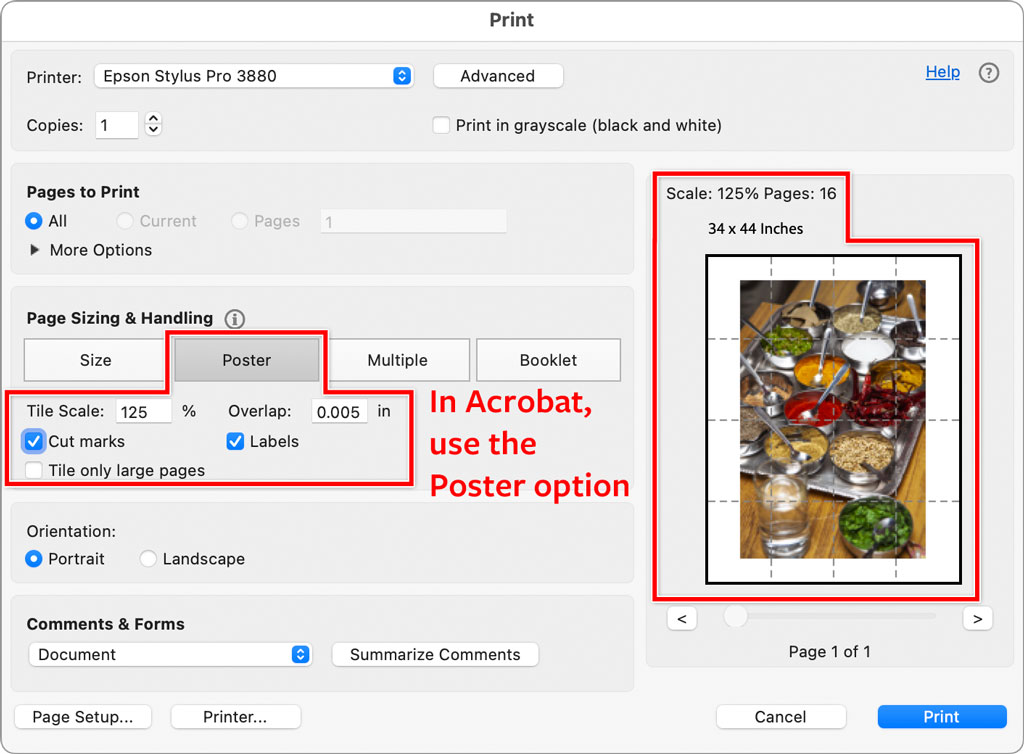
Task: Open the Epson Stylus Pro 3880 printer dropdown
Action: (254, 75)
